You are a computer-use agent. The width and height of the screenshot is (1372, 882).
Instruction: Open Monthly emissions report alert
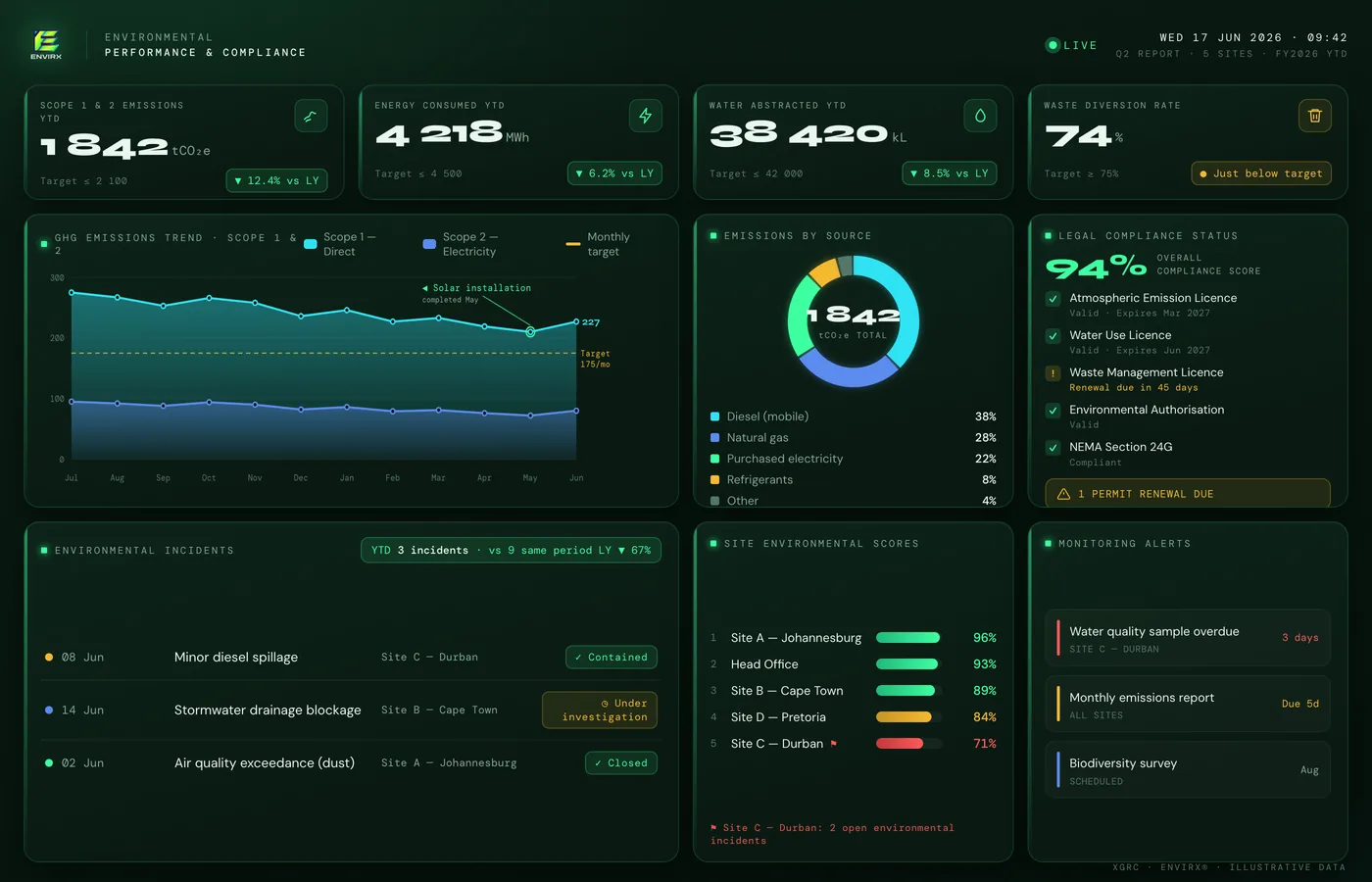pos(1188,705)
